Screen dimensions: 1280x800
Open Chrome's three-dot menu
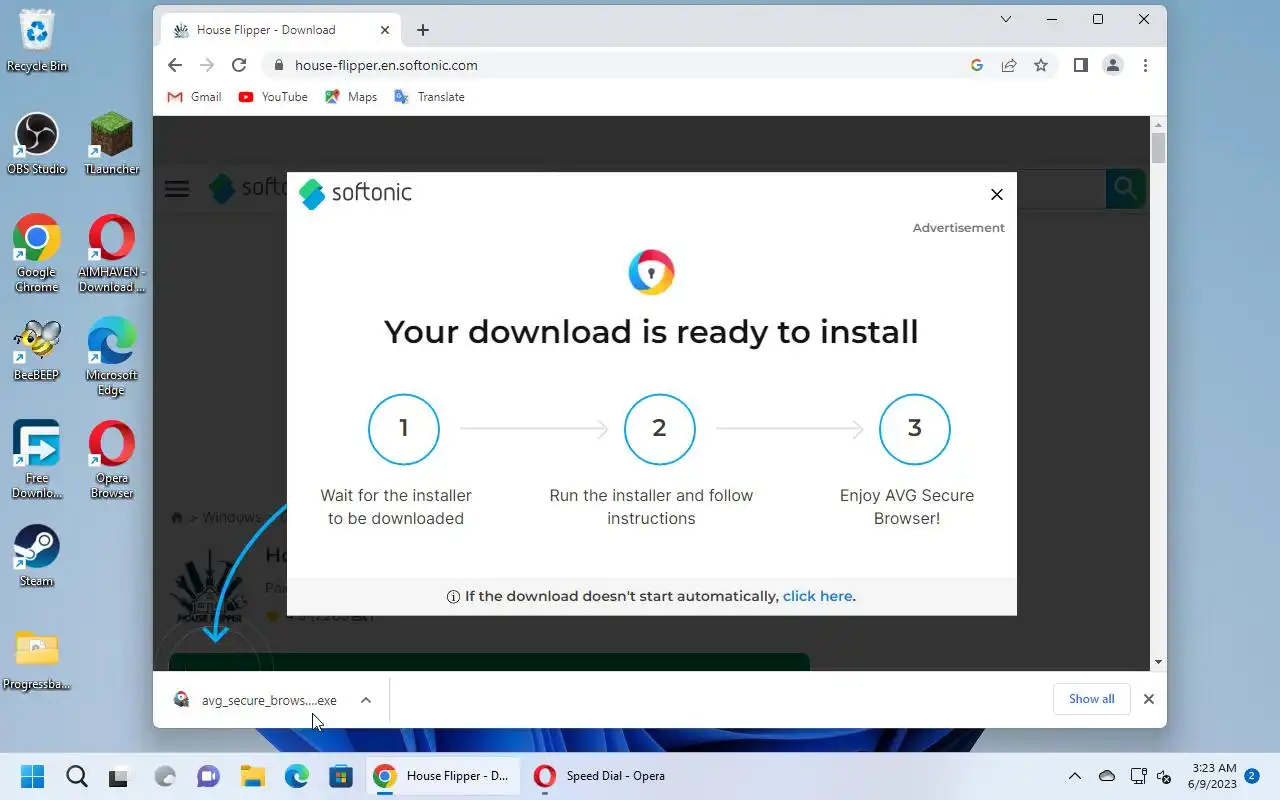click(1145, 65)
